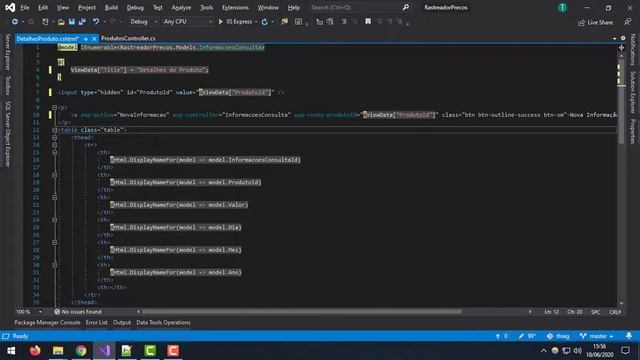Open the Any CPU platform dropdown
Viewport: 640px width, 360px height.
pos(188,22)
